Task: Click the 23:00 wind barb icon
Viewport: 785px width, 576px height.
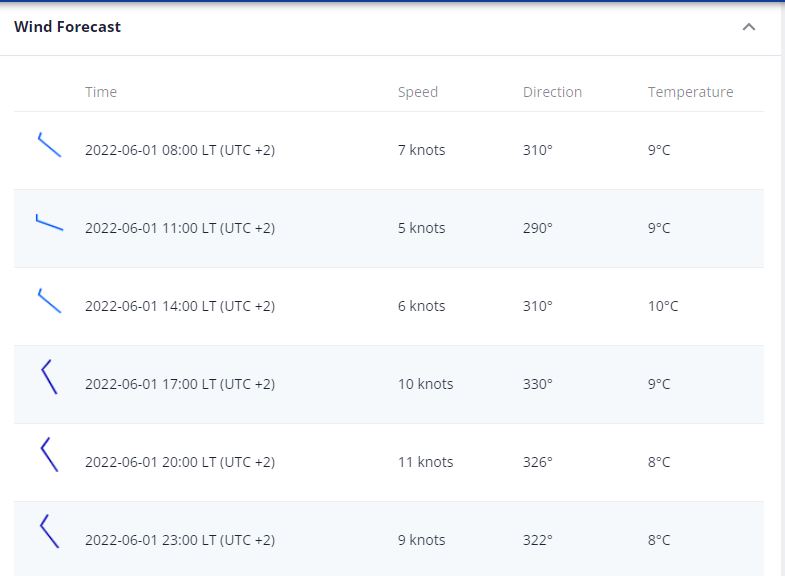Action: 49,532
